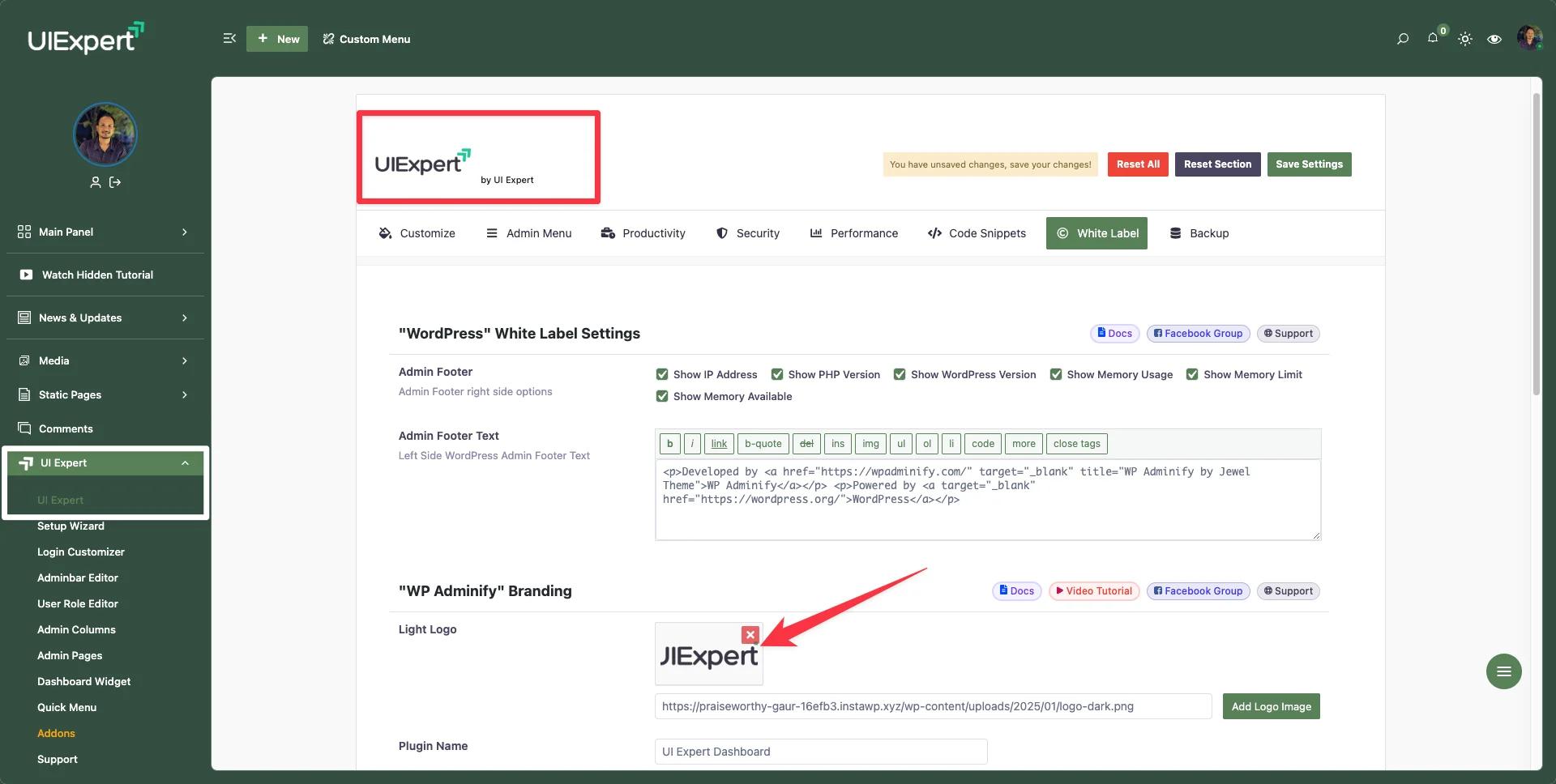Click the UIExpert logo in top left
1556x784 pixels.
click(x=86, y=38)
